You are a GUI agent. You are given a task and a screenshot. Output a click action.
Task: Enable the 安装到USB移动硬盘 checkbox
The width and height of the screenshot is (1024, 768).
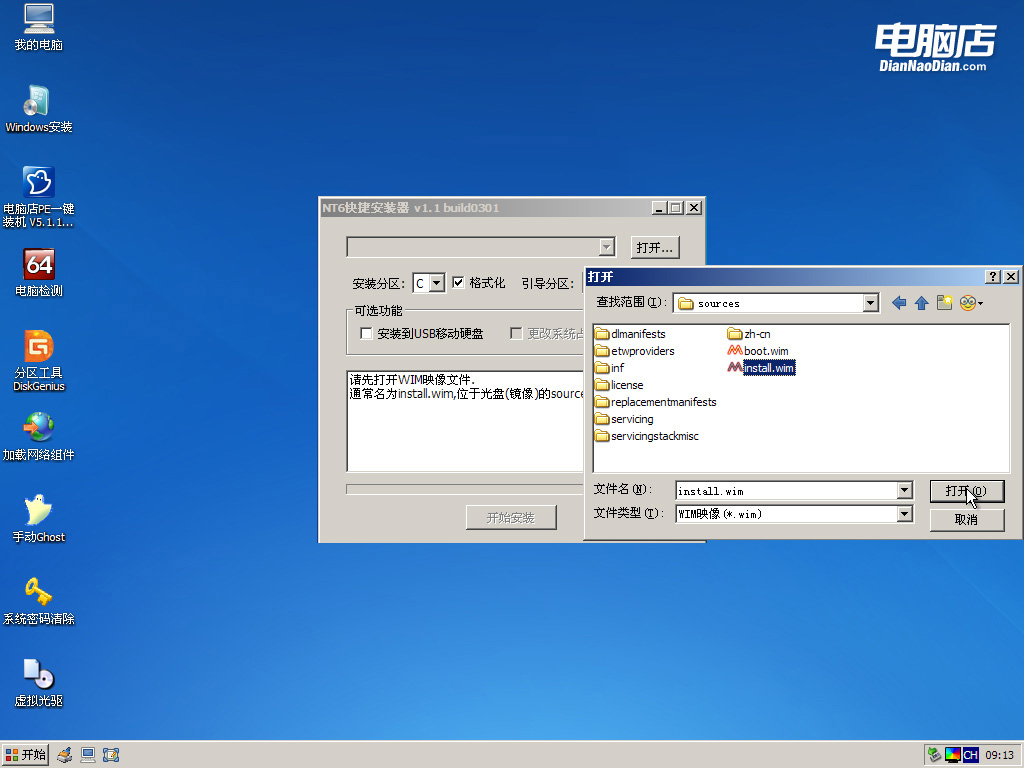click(x=365, y=333)
